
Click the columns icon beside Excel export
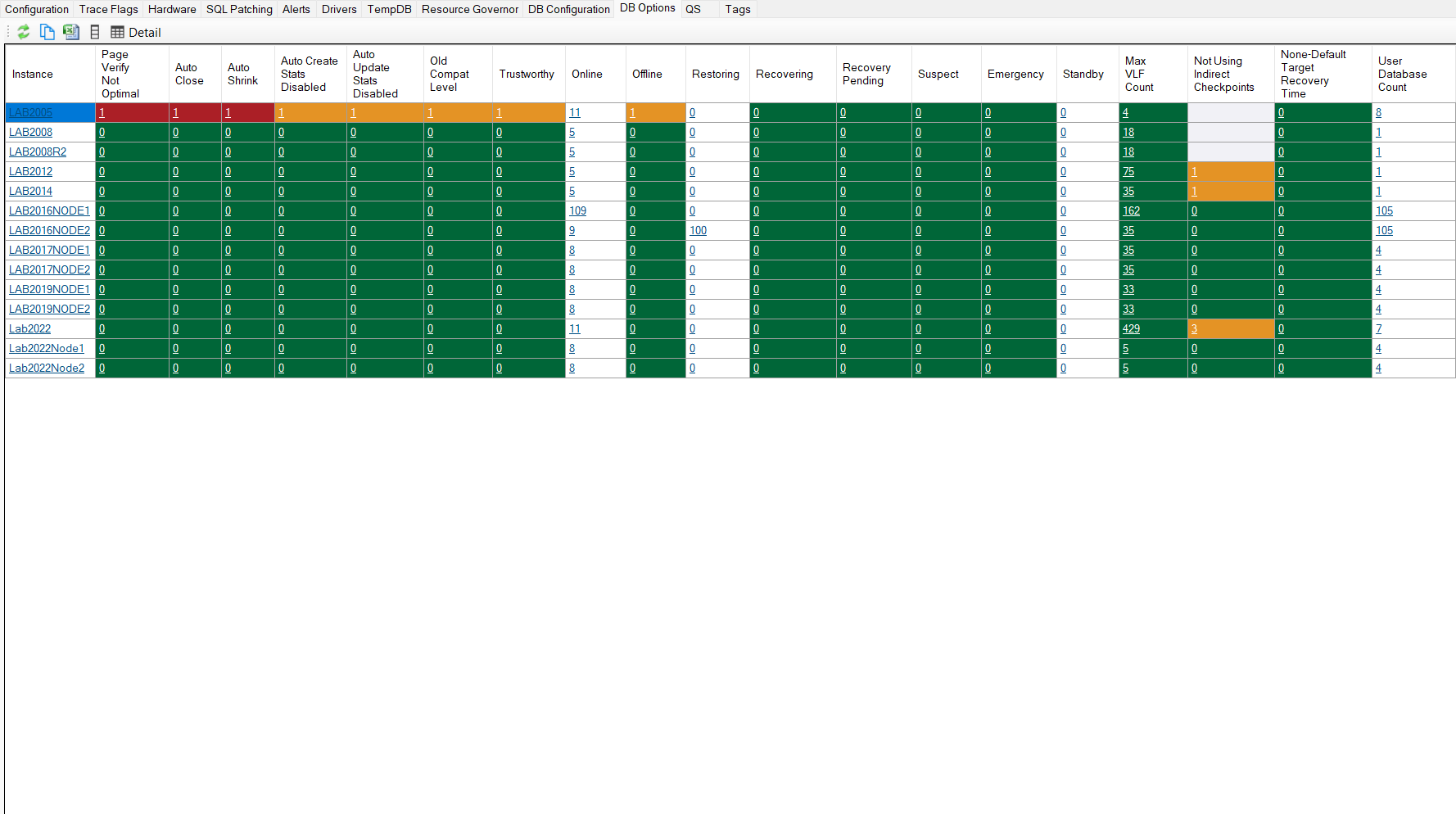click(x=95, y=32)
